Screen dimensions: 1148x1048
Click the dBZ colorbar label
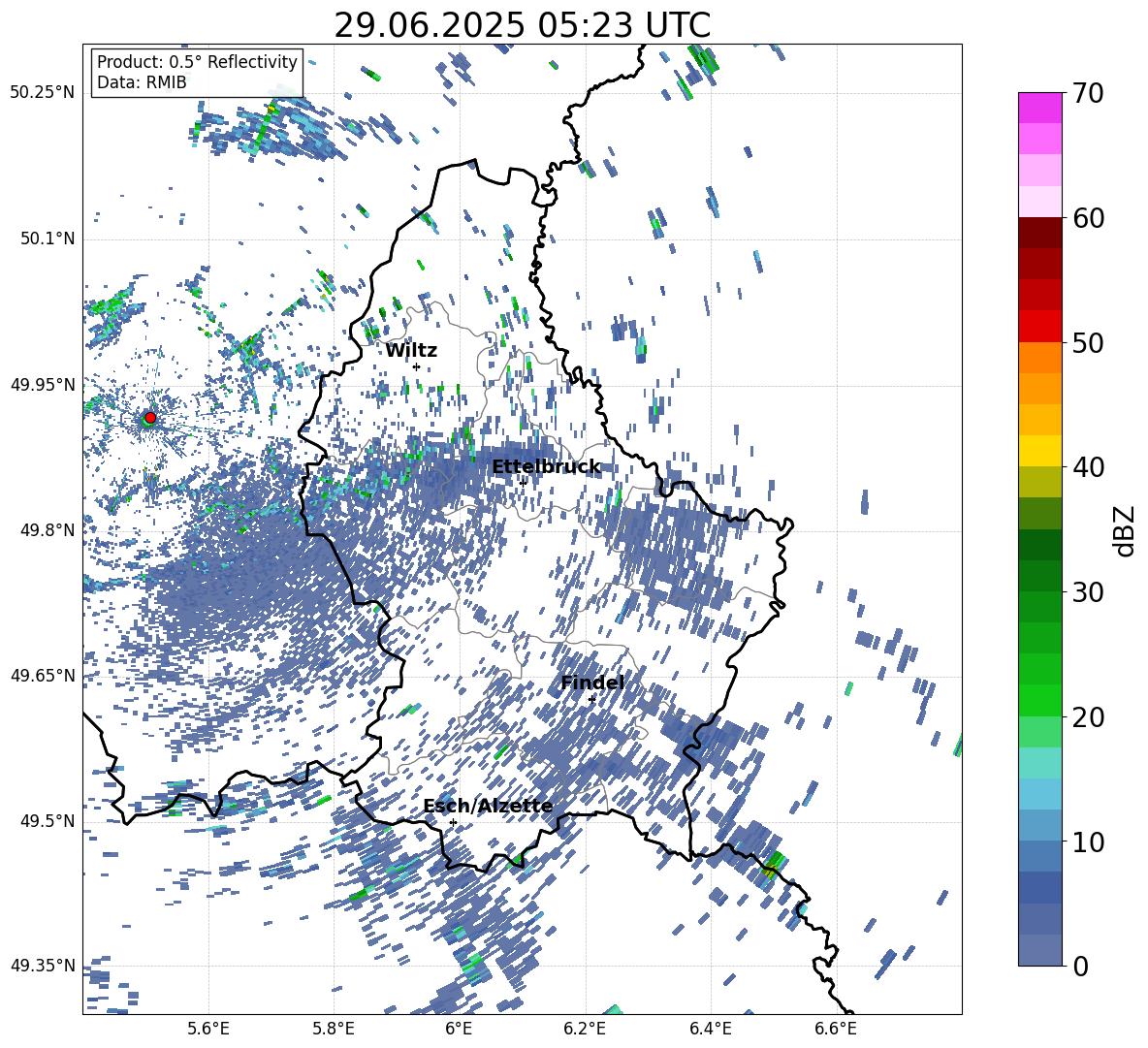tap(1126, 530)
